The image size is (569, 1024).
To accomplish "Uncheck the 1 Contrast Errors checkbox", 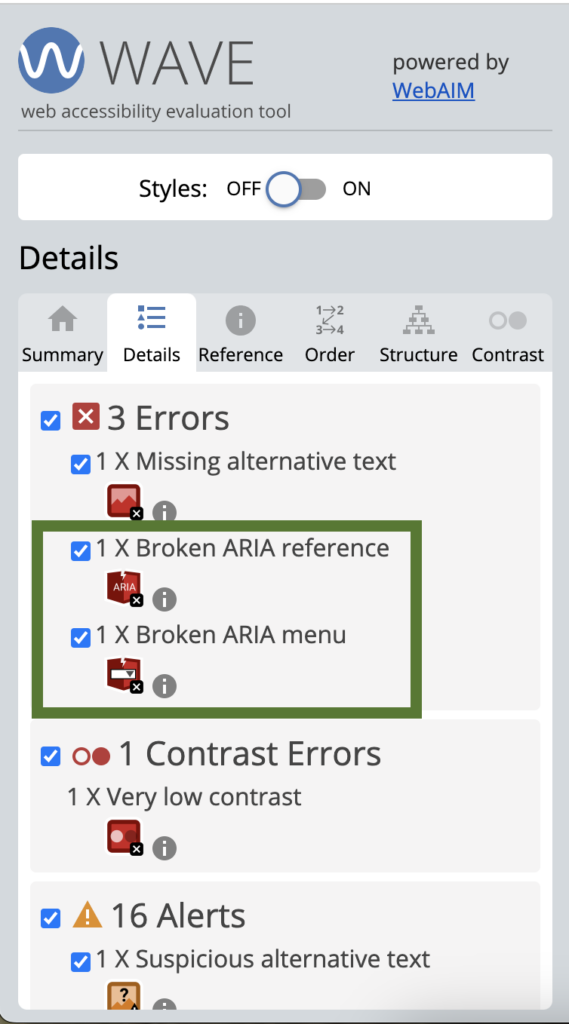I will (x=50, y=757).
